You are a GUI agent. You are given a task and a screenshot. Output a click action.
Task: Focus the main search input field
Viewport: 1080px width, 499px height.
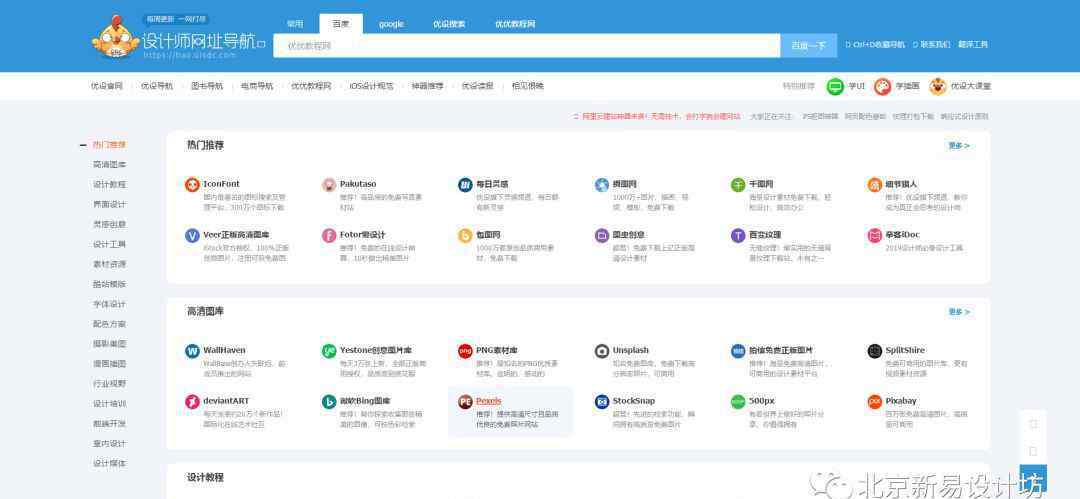527,45
